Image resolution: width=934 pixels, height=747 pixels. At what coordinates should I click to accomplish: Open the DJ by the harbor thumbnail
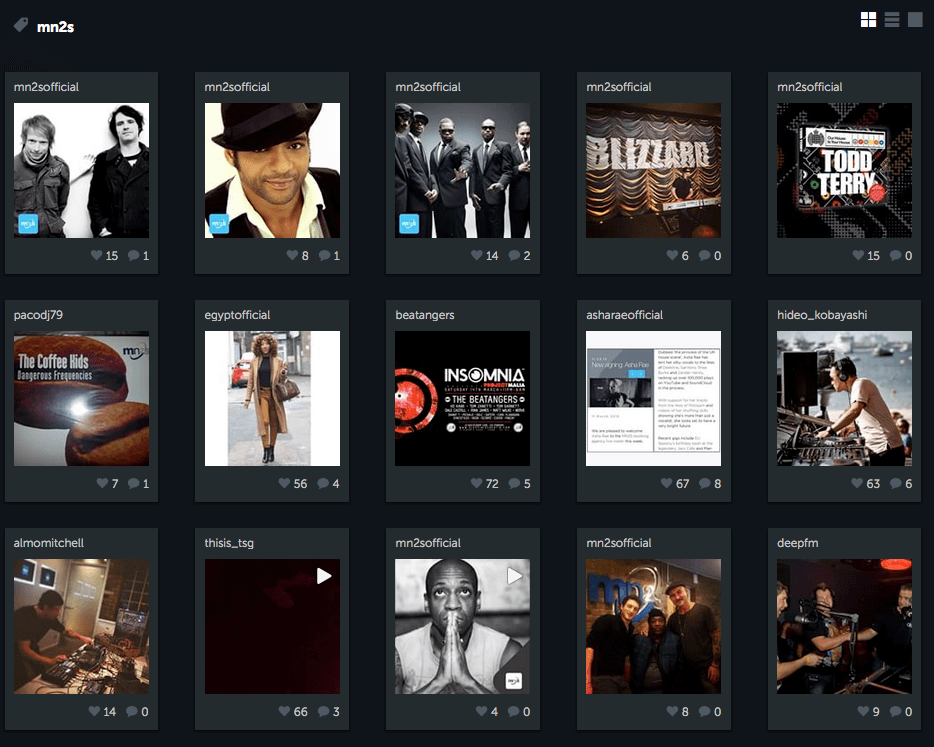pos(844,399)
